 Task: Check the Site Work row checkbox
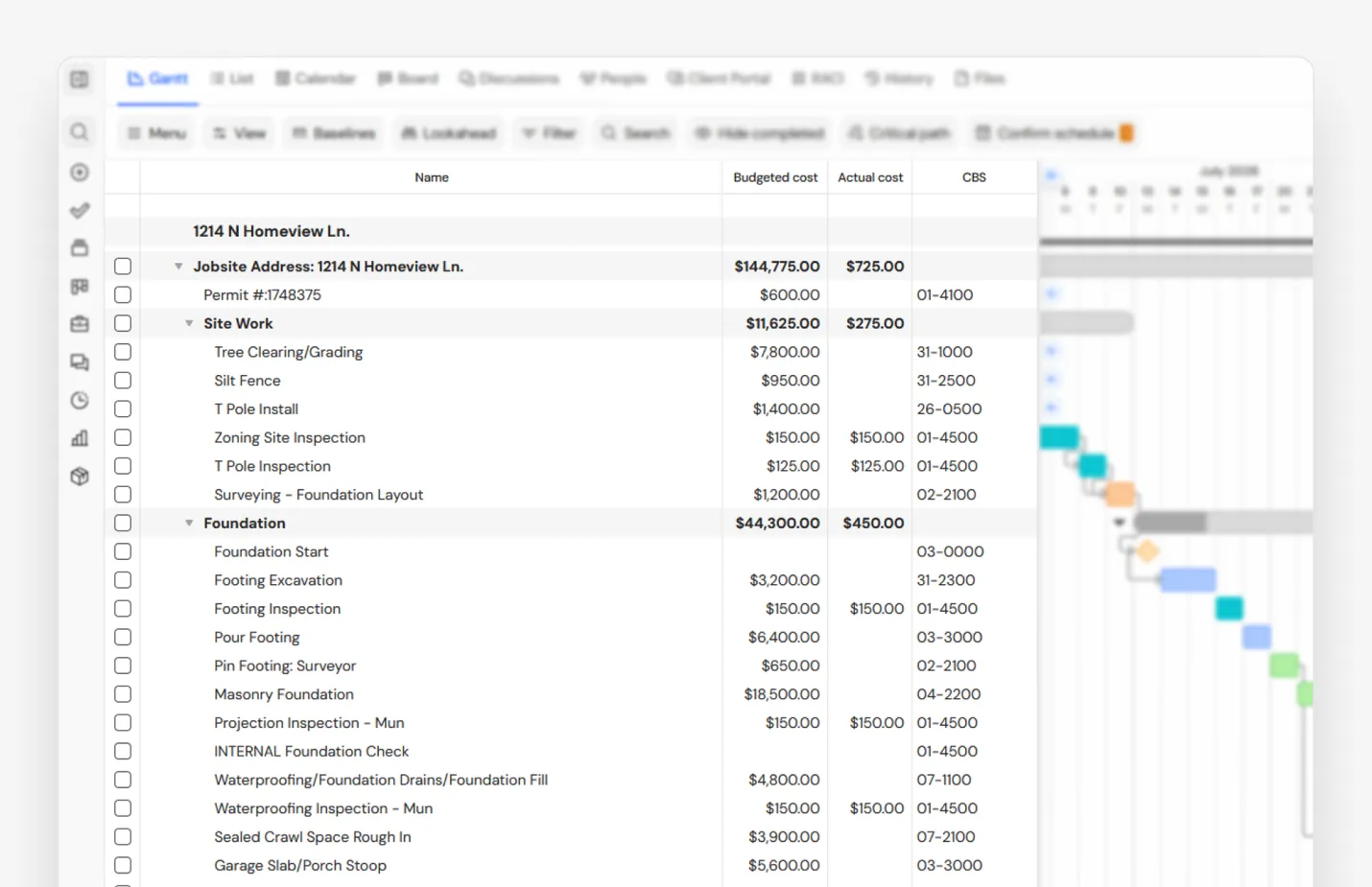point(123,323)
